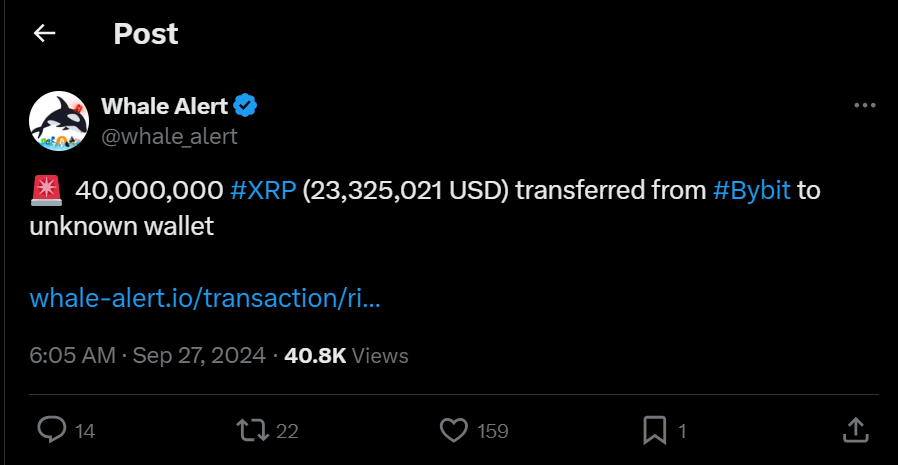The width and height of the screenshot is (898, 465).
Task: Open the #XRP hashtag
Action: (x=263, y=190)
